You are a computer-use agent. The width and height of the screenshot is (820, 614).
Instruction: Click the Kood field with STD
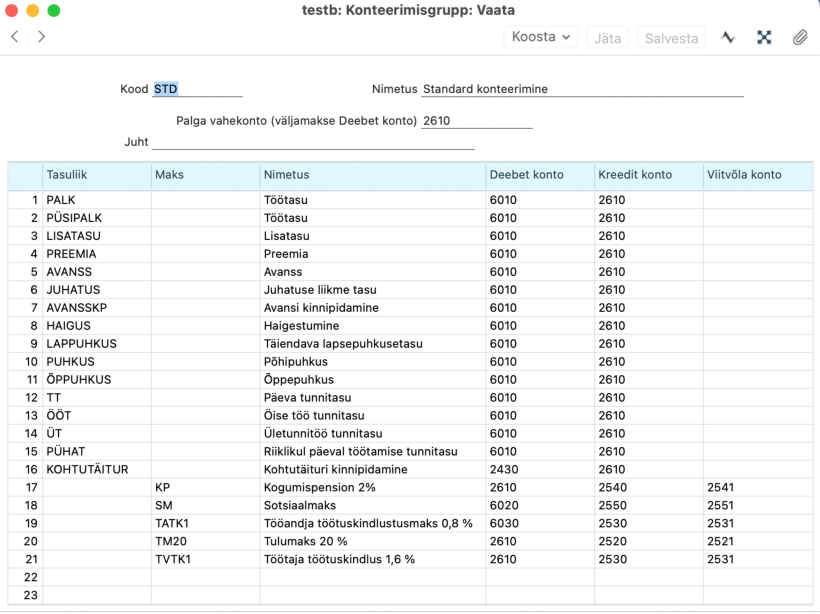click(x=197, y=89)
